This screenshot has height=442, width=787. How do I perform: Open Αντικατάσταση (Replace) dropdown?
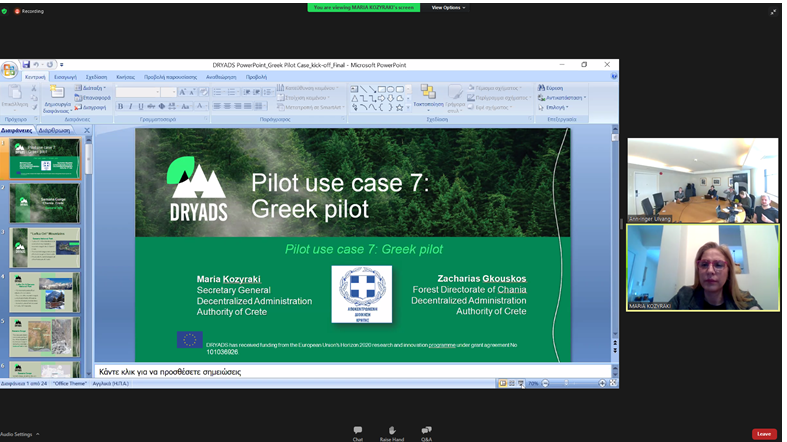tap(562, 98)
